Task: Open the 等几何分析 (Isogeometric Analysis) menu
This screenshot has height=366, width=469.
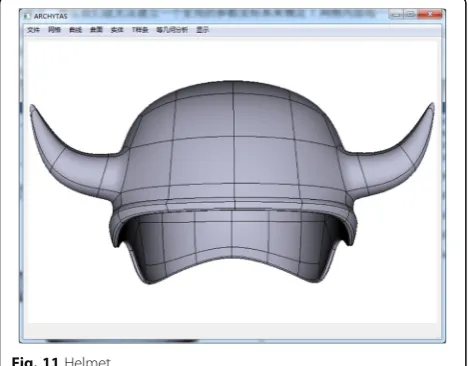Action: 172,30
